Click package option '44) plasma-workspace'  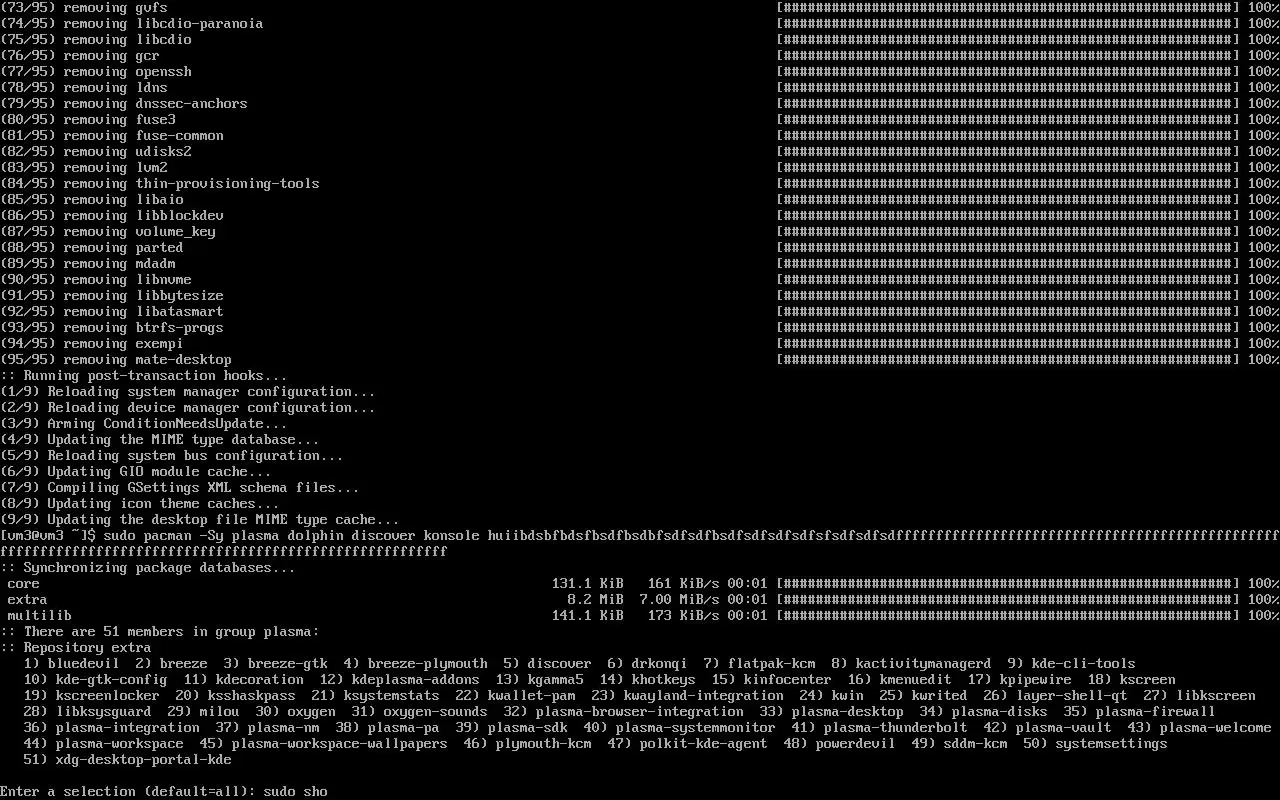click(104, 743)
